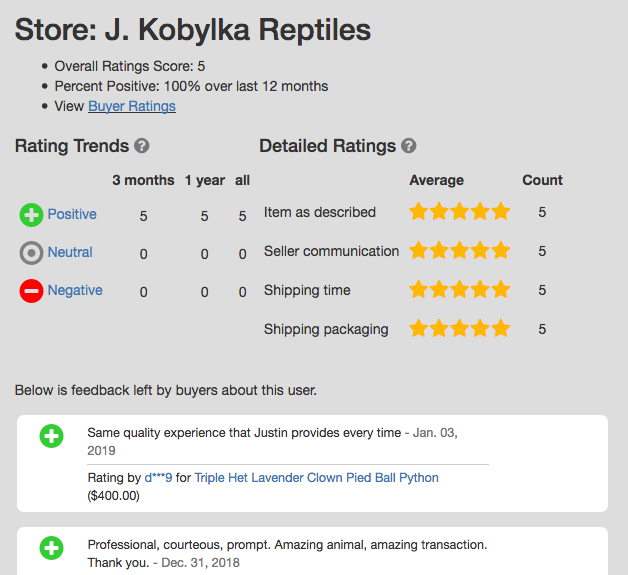Image resolution: width=628 pixels, height=575 pixels.
Task: Click the Item as described star rating
Action: click(459, 211)
